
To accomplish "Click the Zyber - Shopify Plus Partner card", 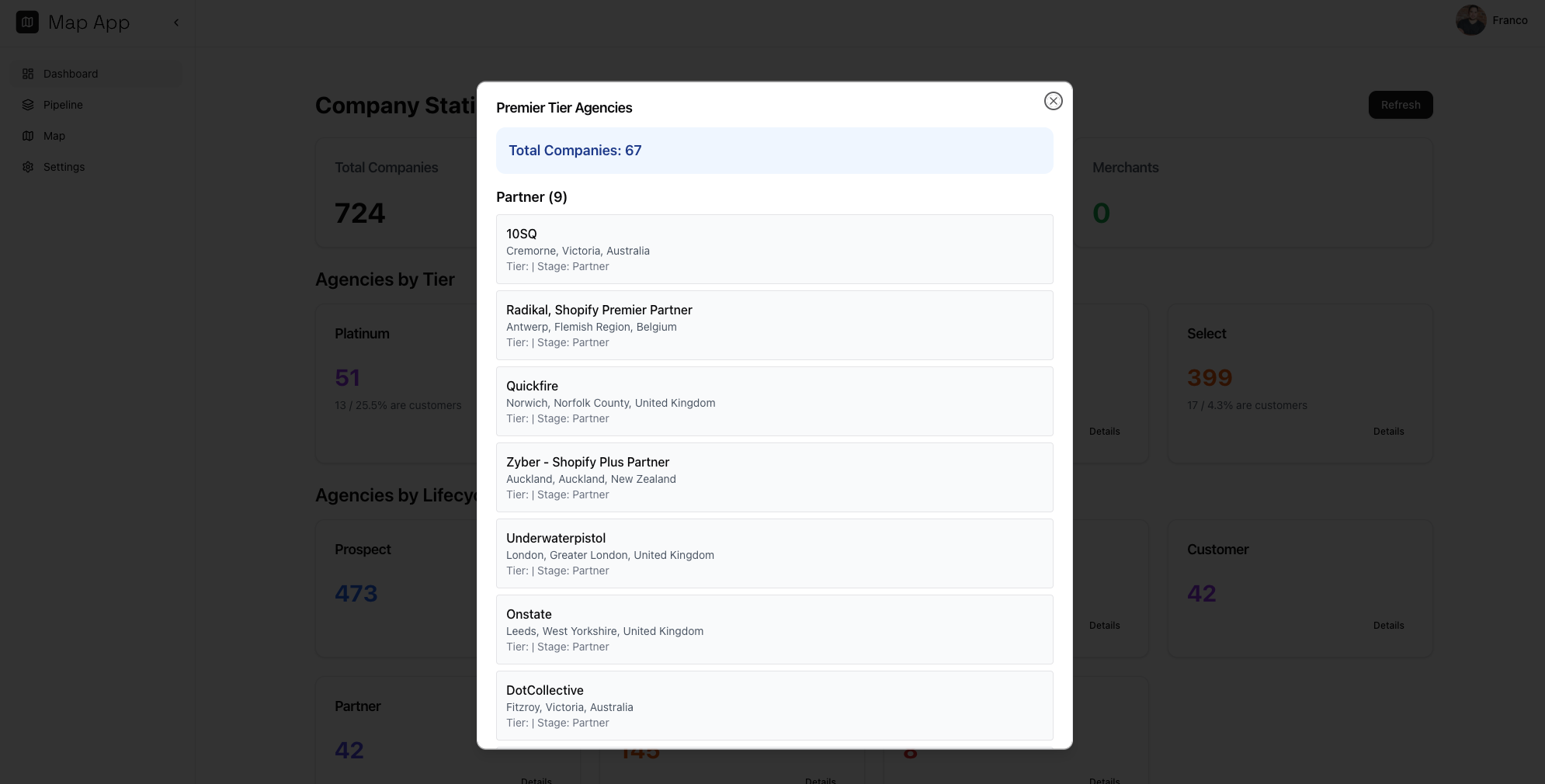I will (x=774, y=477).
